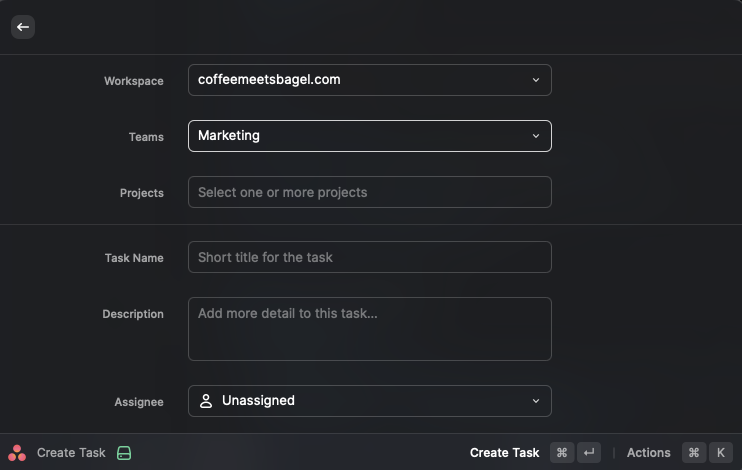
Task: Focus the Task Name input field
Action: (x=370, y=257)
